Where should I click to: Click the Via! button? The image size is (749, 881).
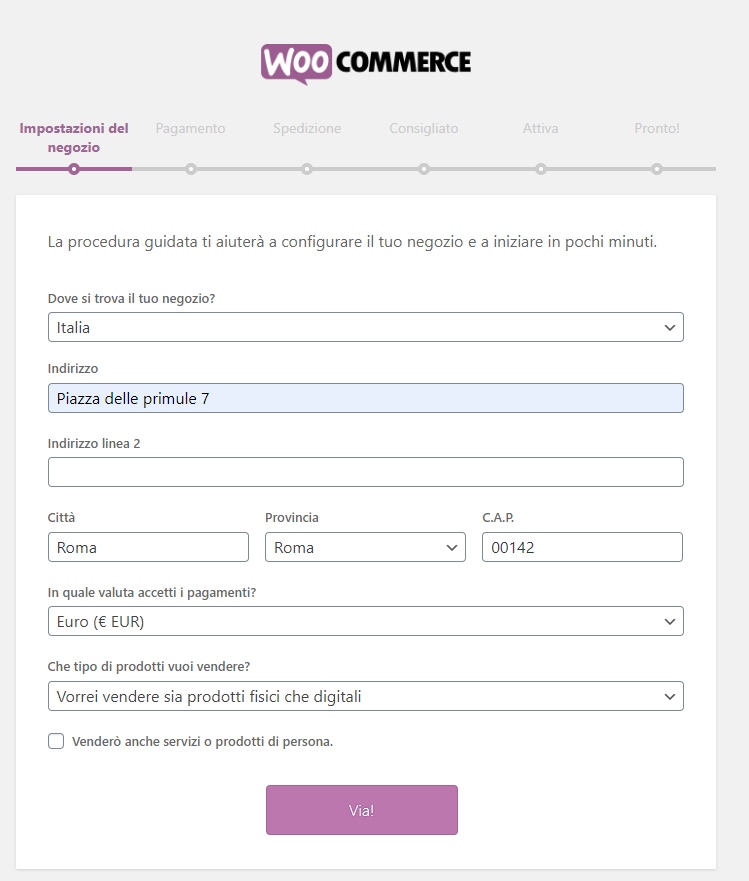pyautogui.click(x=361, y=810)
